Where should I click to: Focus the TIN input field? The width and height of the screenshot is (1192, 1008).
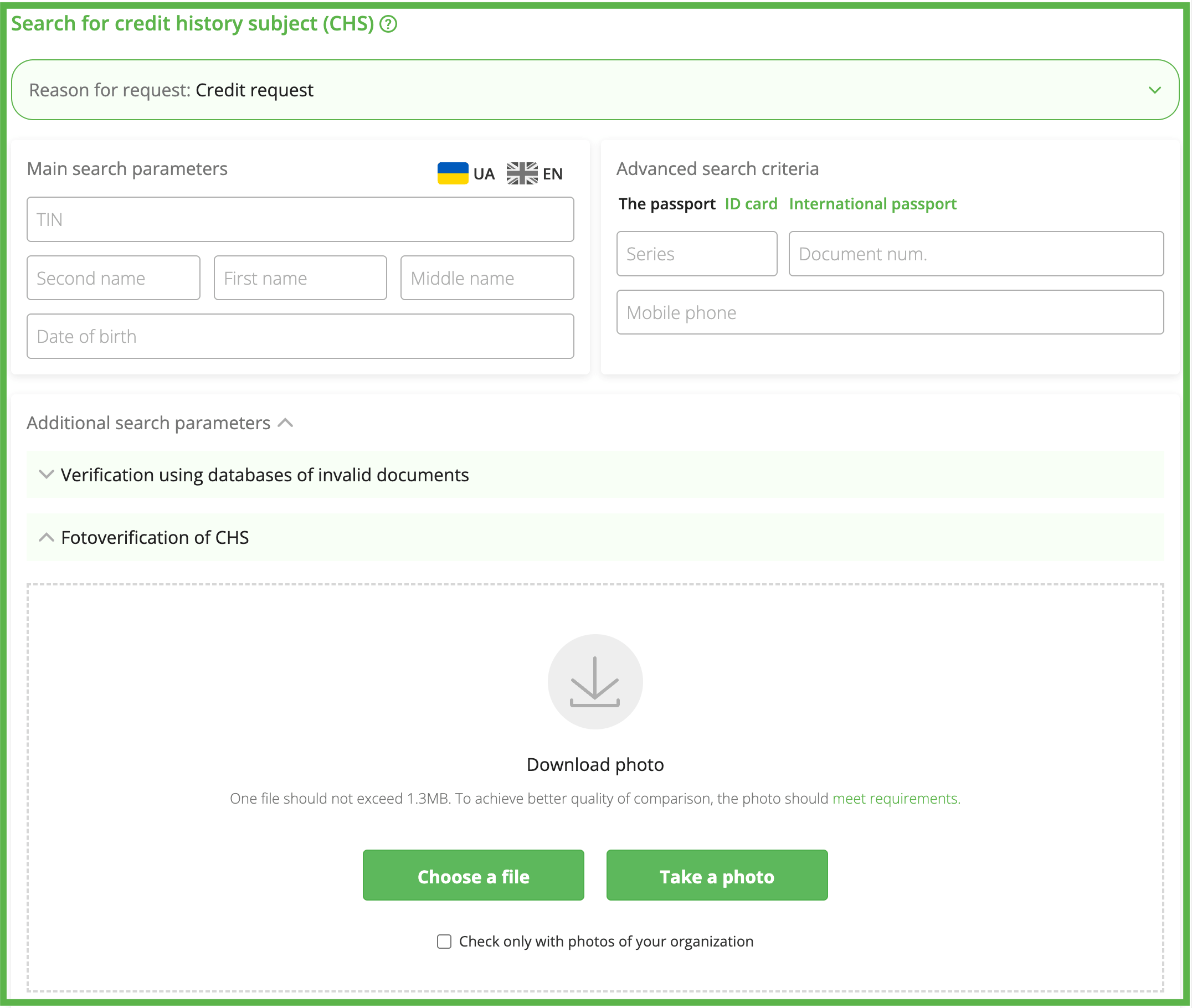(300, 219)
